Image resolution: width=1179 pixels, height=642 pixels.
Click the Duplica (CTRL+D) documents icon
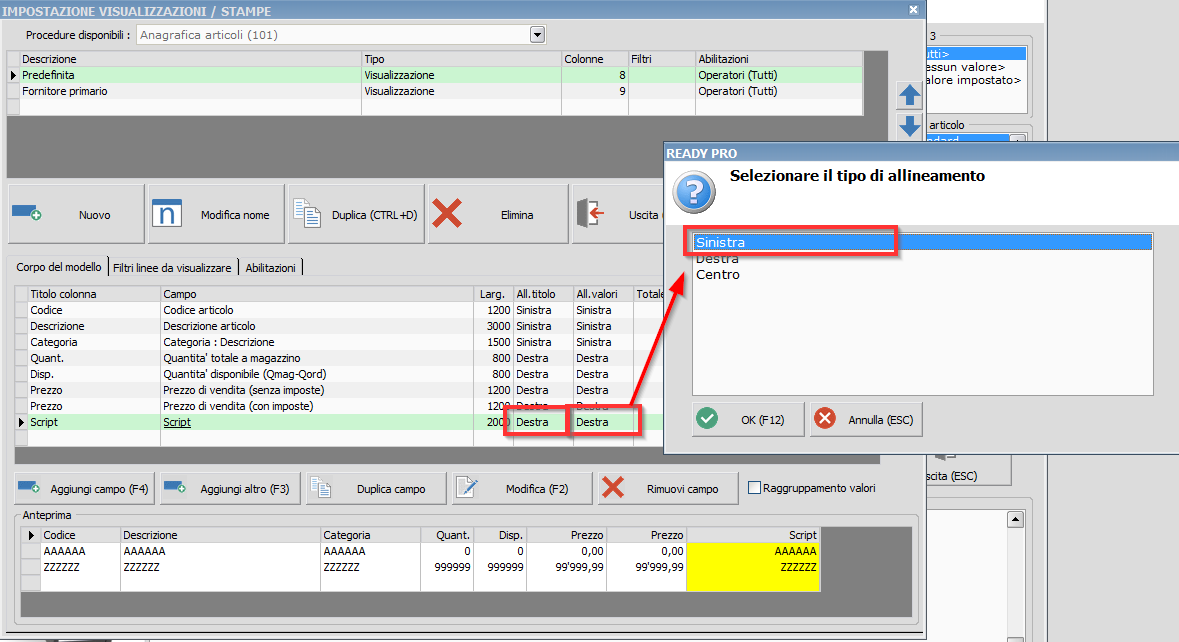[307, 213]
